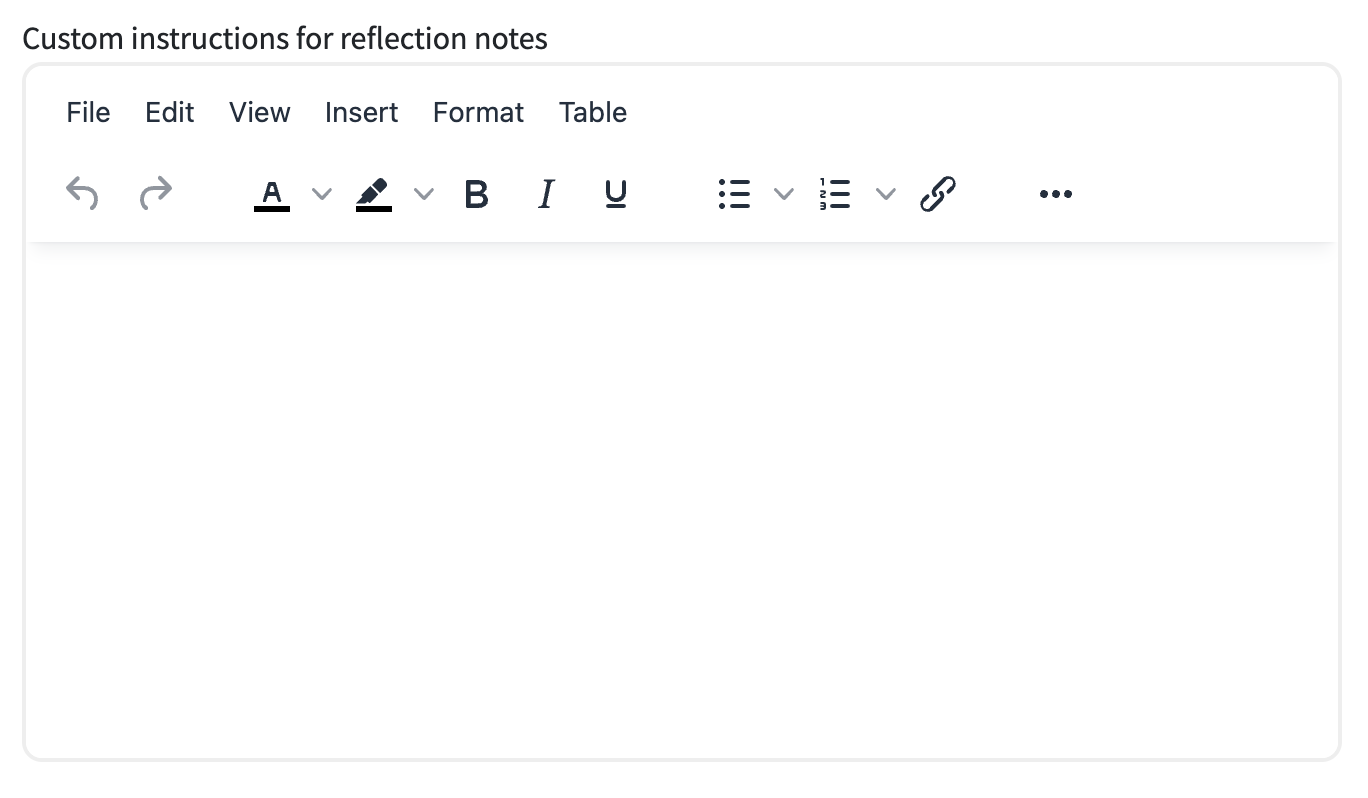Click the Undo arrow icon
Image resolution: width=1368 pixels, height=798 pixels.
tap(82, 193)
